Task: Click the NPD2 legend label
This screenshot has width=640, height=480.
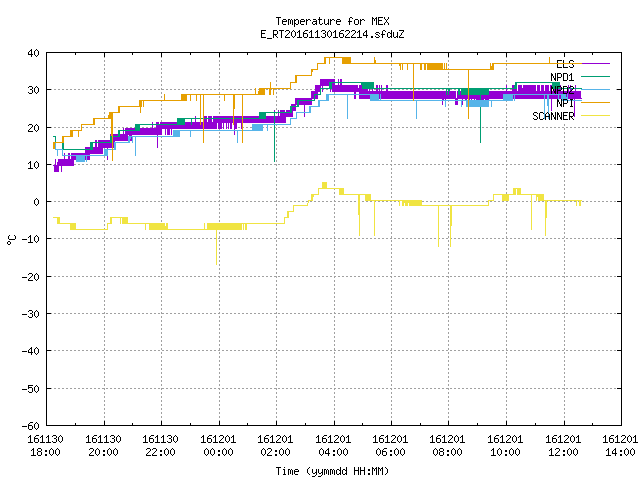Action: click(562, 90)
